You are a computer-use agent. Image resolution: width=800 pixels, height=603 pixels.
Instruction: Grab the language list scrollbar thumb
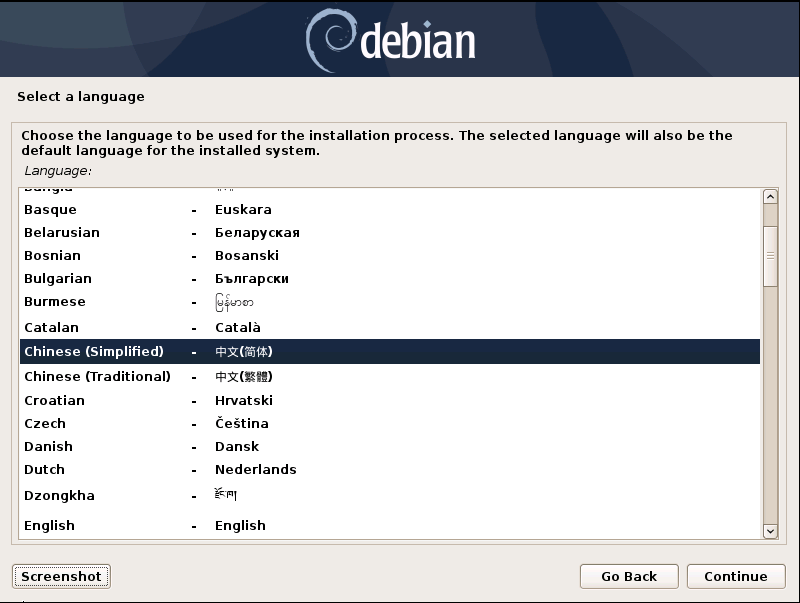(x=770, y=256)
